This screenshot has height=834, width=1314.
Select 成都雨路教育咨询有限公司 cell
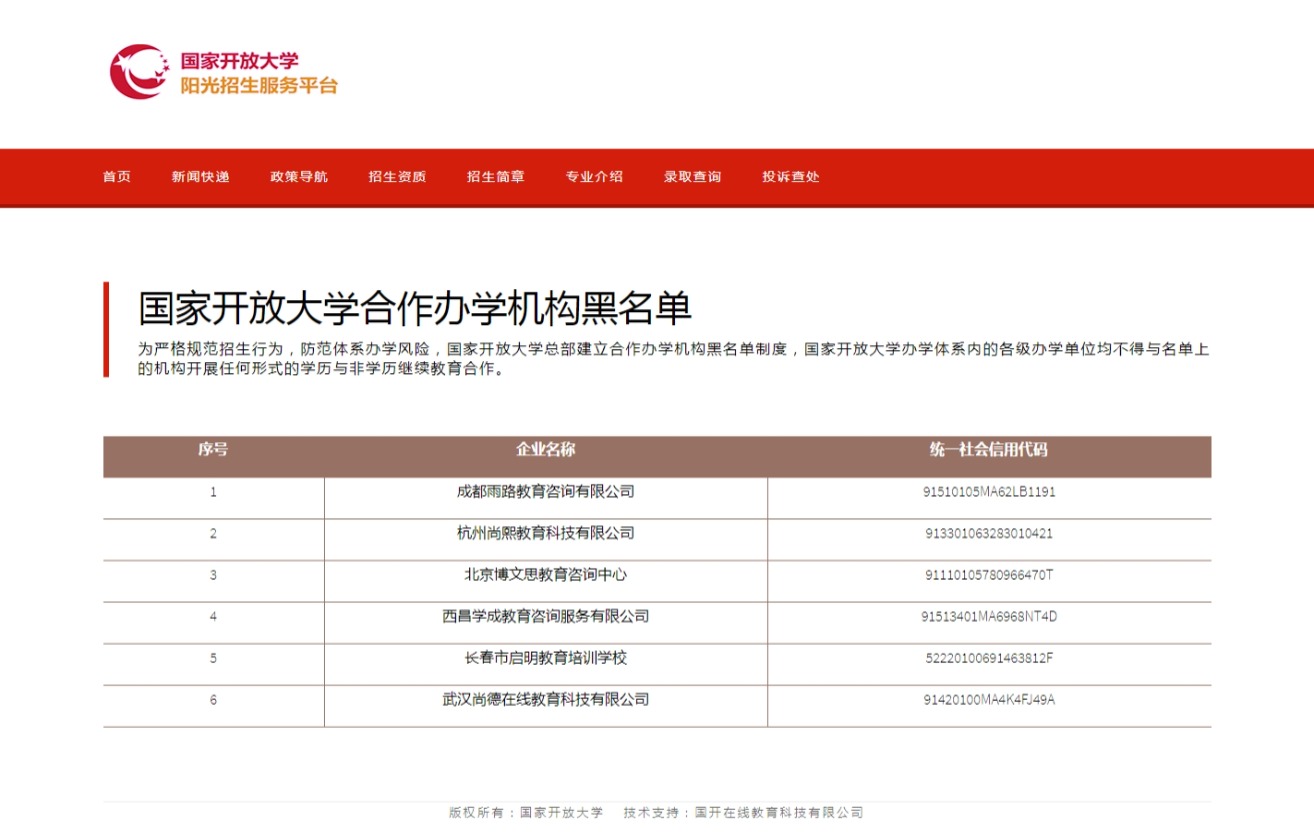tap(546, 492)
